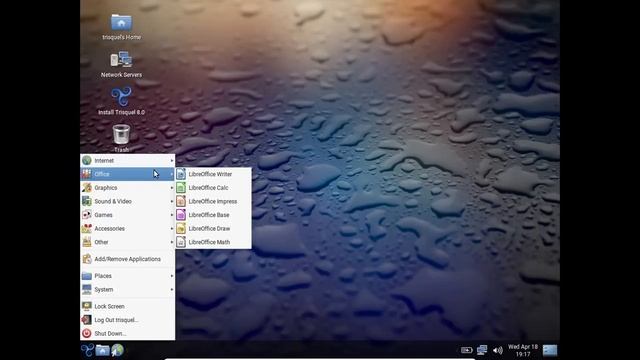The image size is (640, 360).
Task: Click the submenu arrow beside Internet
Action: tap(172, 160)
